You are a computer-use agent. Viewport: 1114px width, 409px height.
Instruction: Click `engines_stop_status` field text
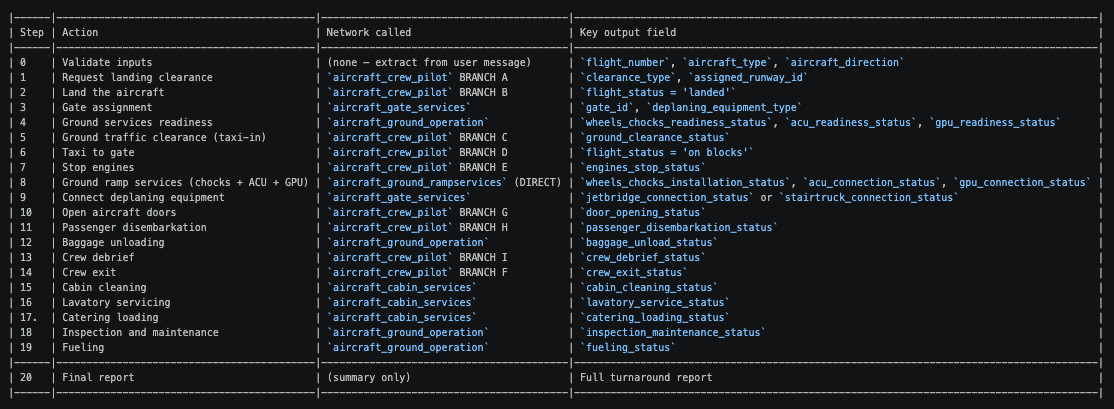coord(643,168)
